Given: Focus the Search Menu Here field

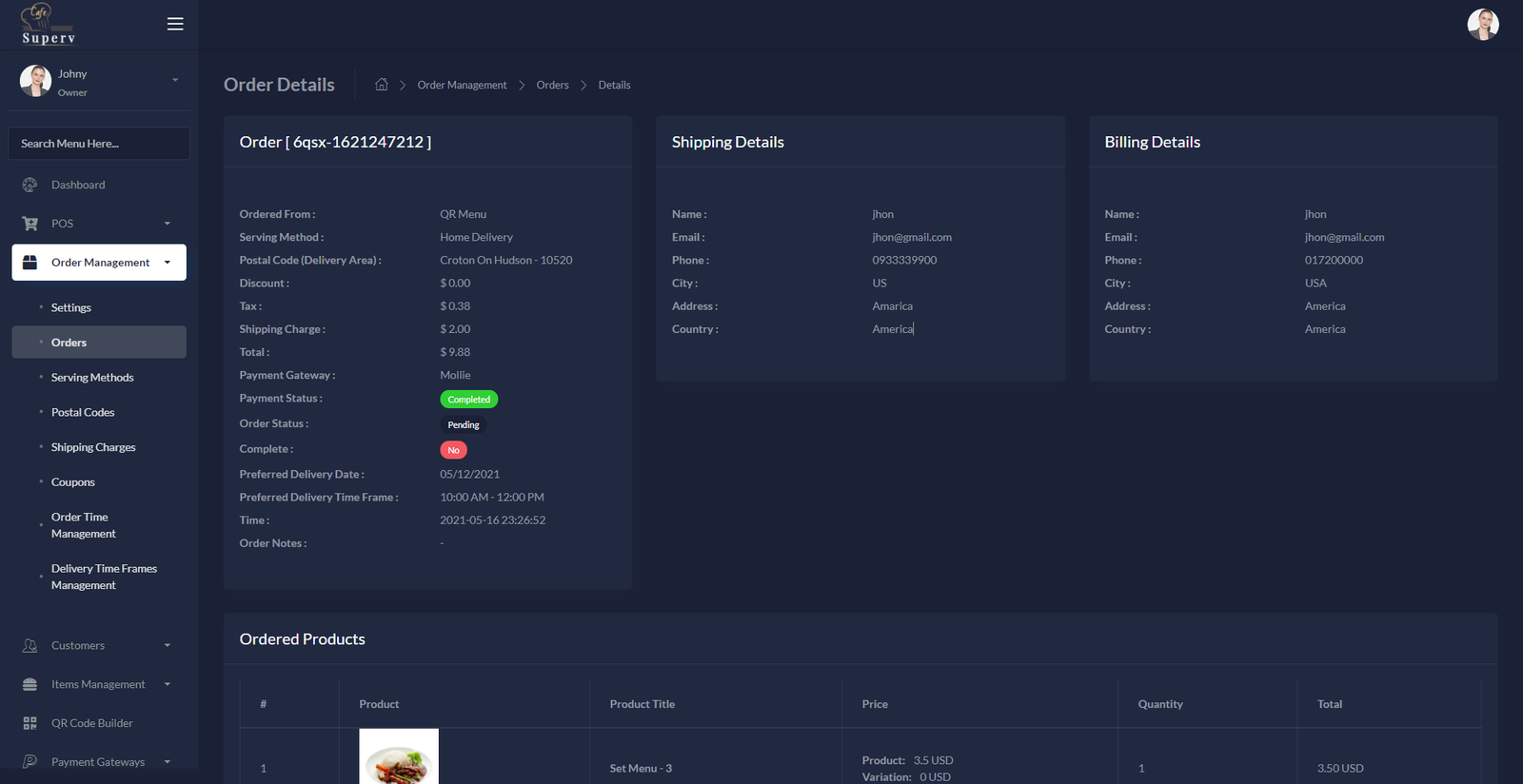Looking at the screenshot, I should [x=99, y=144].
